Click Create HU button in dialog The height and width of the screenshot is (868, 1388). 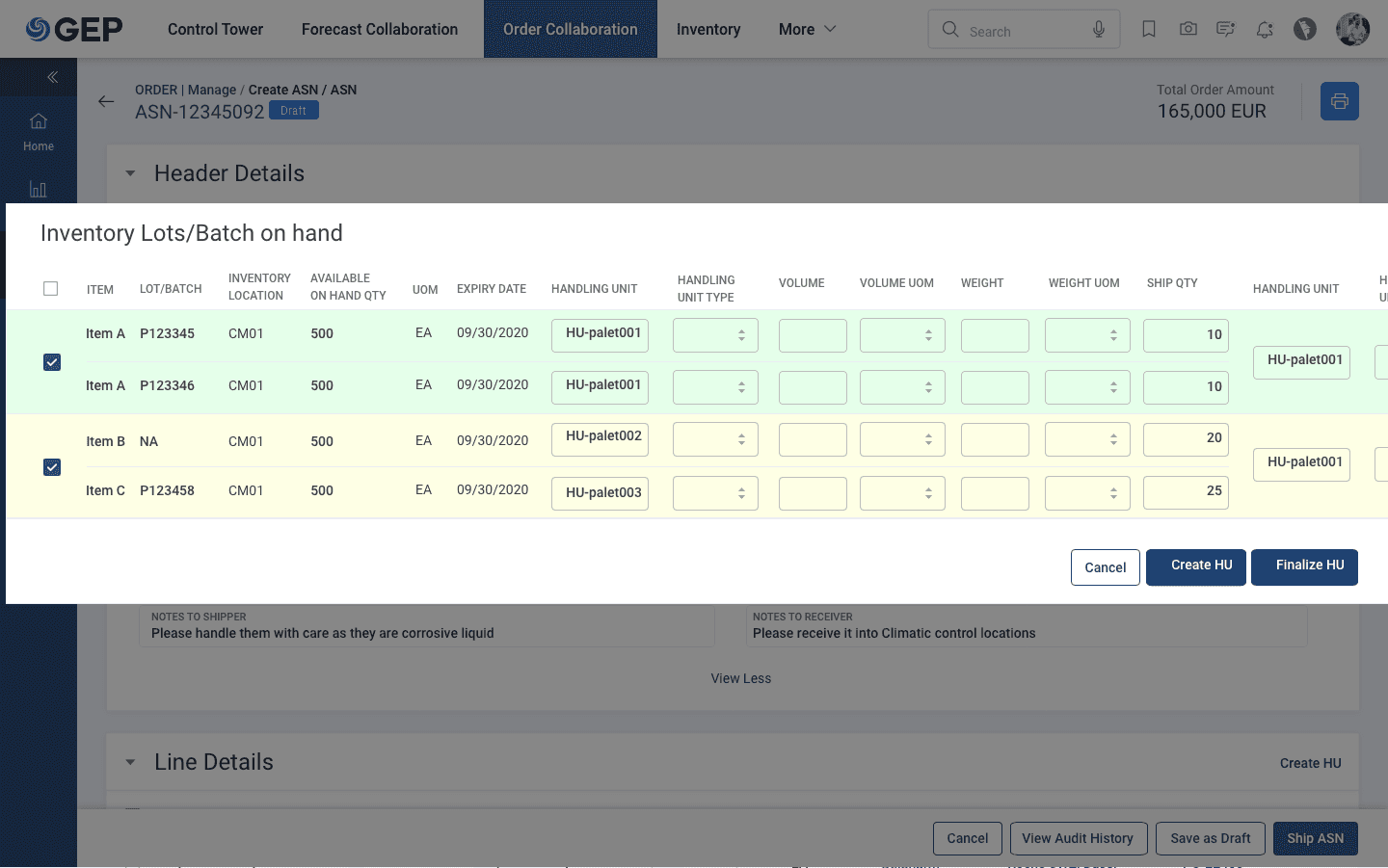tap(1196, 567)
